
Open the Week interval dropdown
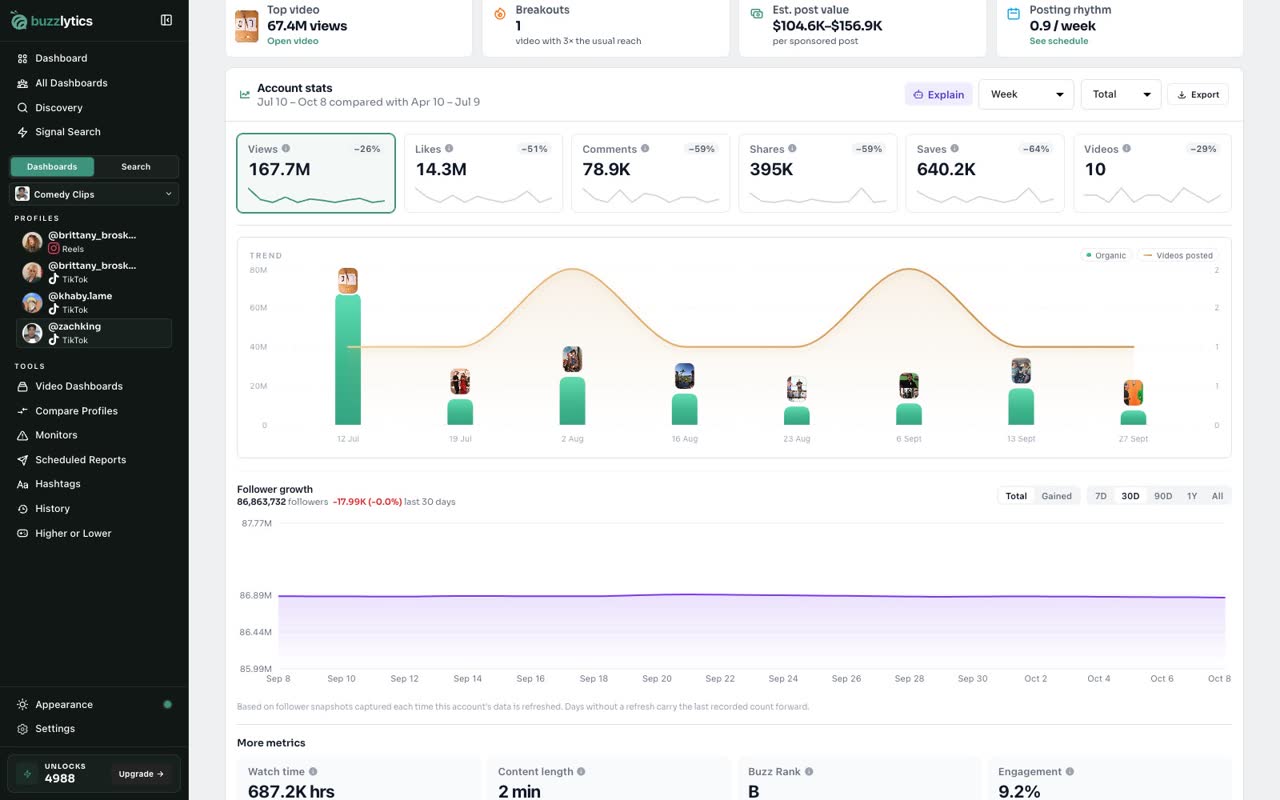point(1026,94)
